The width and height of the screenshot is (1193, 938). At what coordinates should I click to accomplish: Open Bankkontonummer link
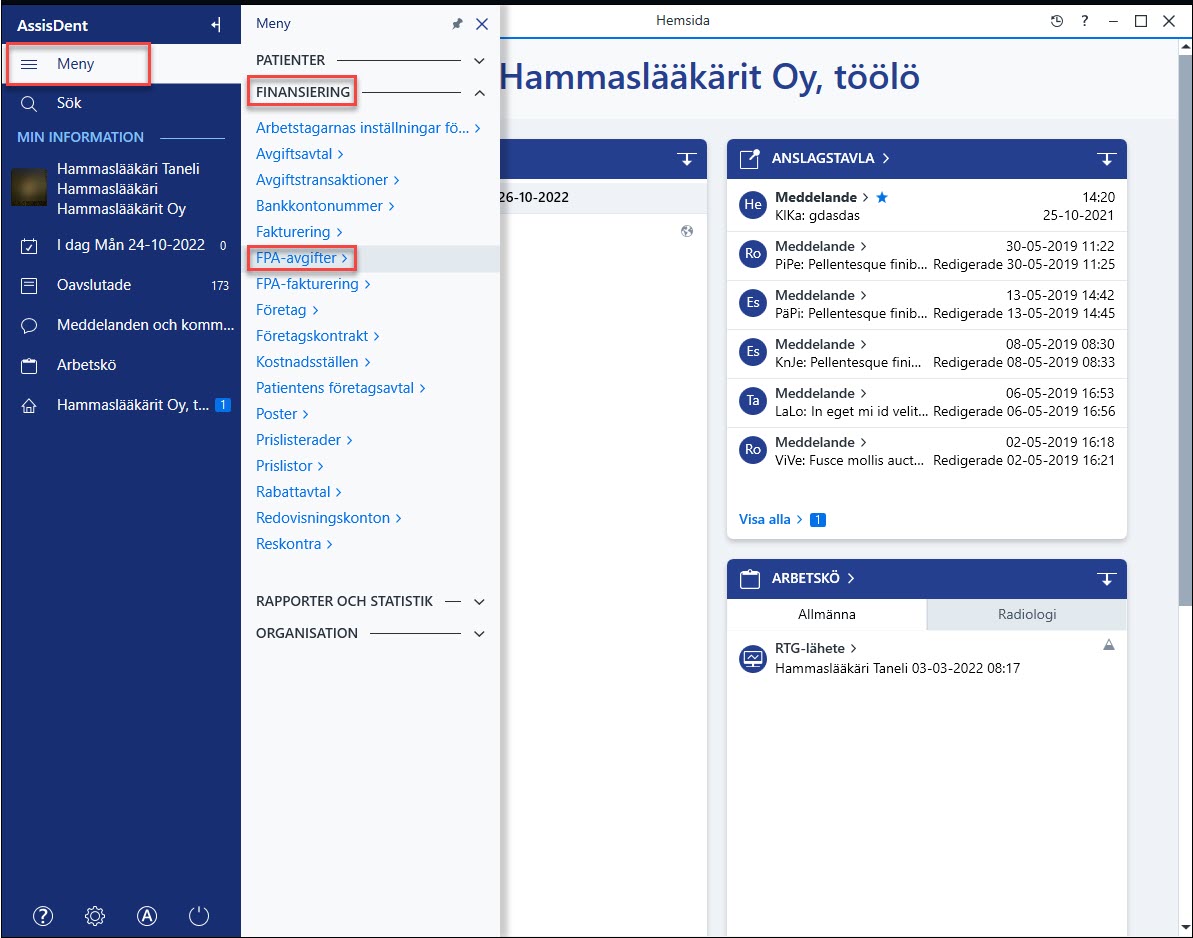click(x=325, y=206)
